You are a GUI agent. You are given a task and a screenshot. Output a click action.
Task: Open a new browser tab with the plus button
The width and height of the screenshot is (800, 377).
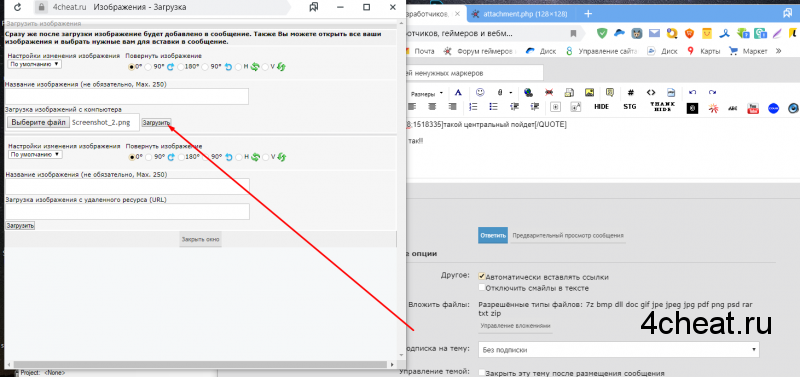(588, 14)
